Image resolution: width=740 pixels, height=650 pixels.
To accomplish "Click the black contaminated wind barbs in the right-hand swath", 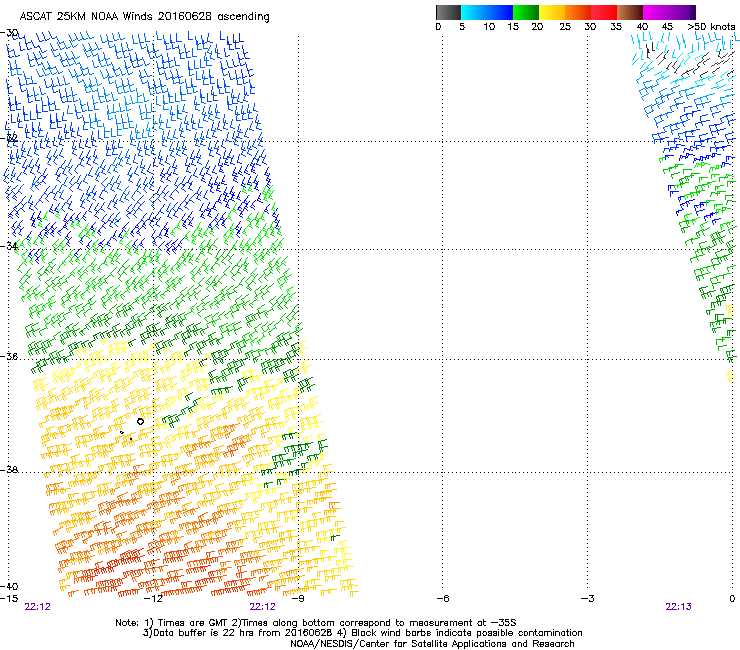I will [689, 59].
